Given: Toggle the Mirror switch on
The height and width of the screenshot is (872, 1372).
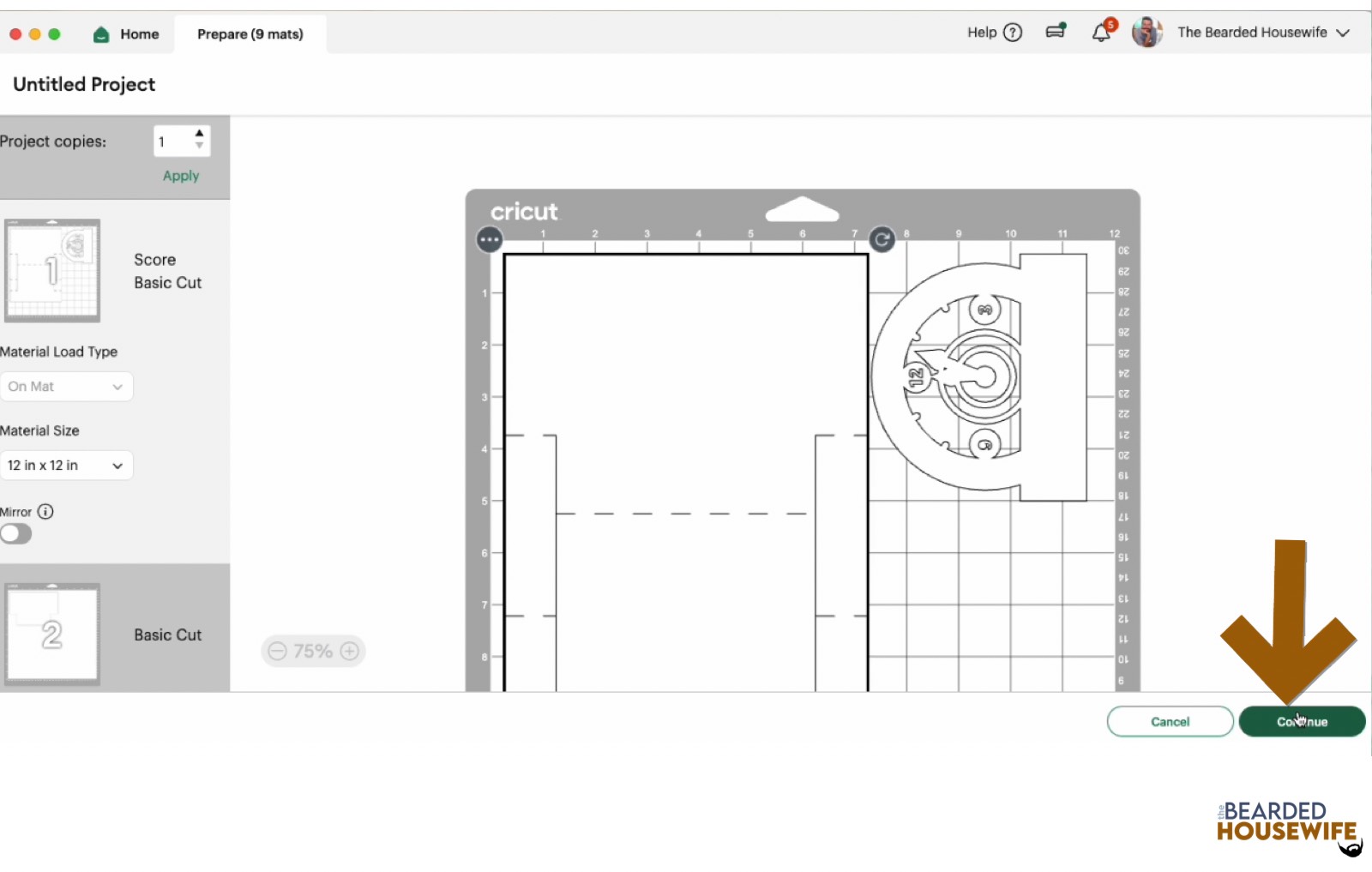Looking at the screenshot, I should click(16, 534).
